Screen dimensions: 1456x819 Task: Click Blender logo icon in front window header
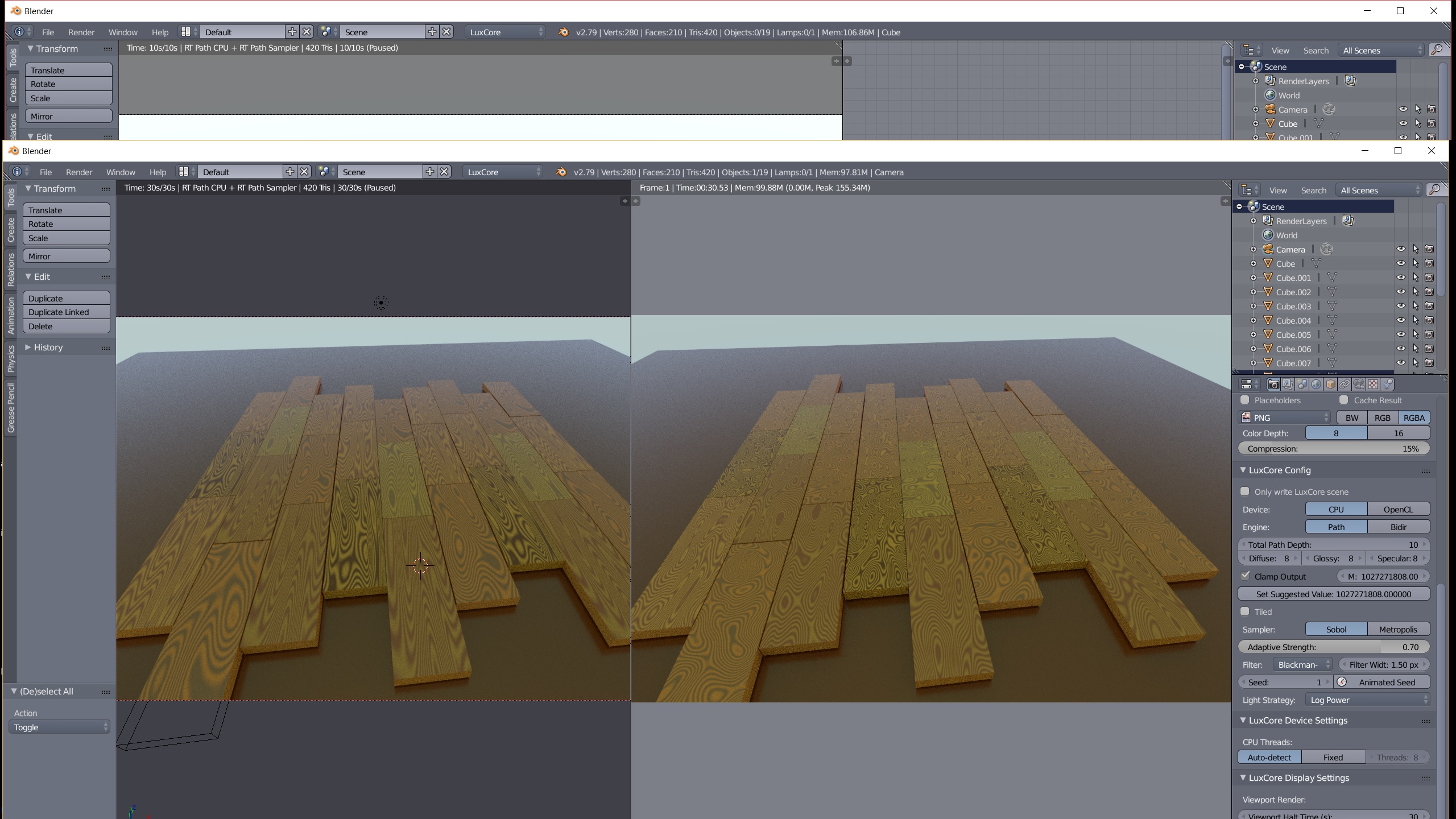(561, 172)
